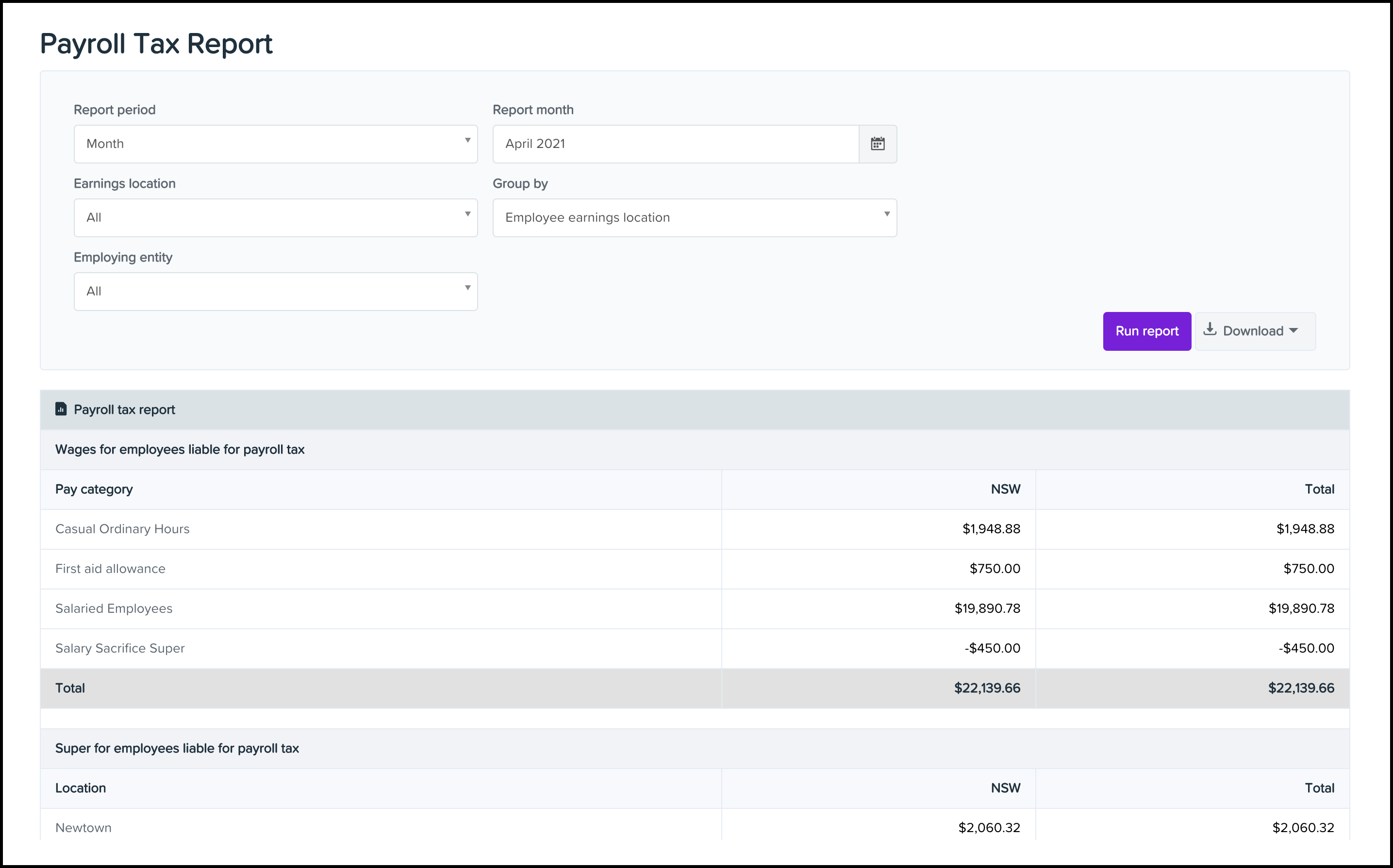Click the wages Total amount $22,139.66 under NSW
1393x868 pixels.
pyautogui.click(x=986, y=688)
